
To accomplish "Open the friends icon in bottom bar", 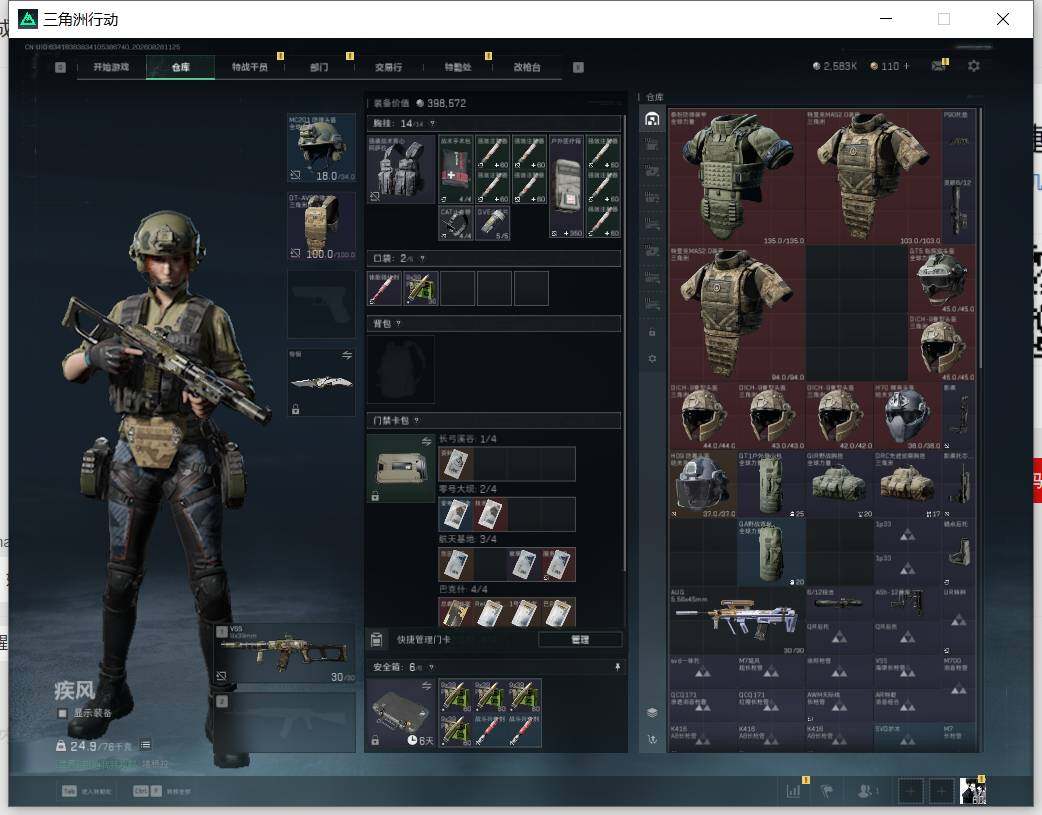I will [865, 790].
